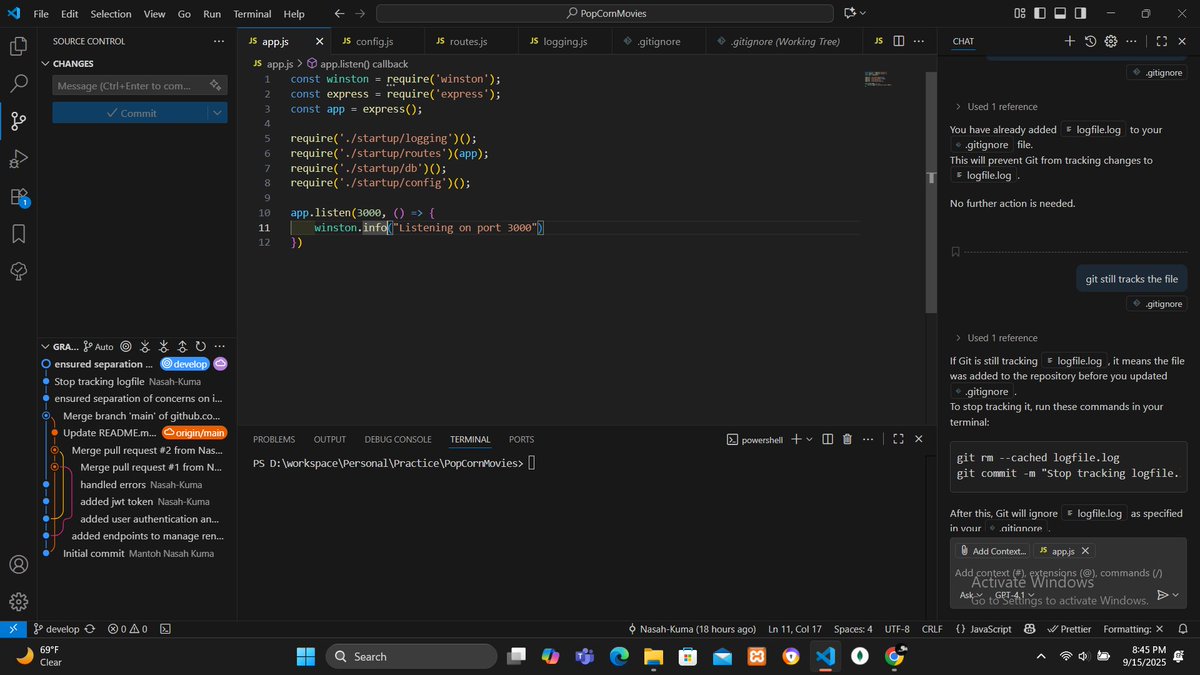
Task: Open the Extensions view
Action: click(18, 197)
